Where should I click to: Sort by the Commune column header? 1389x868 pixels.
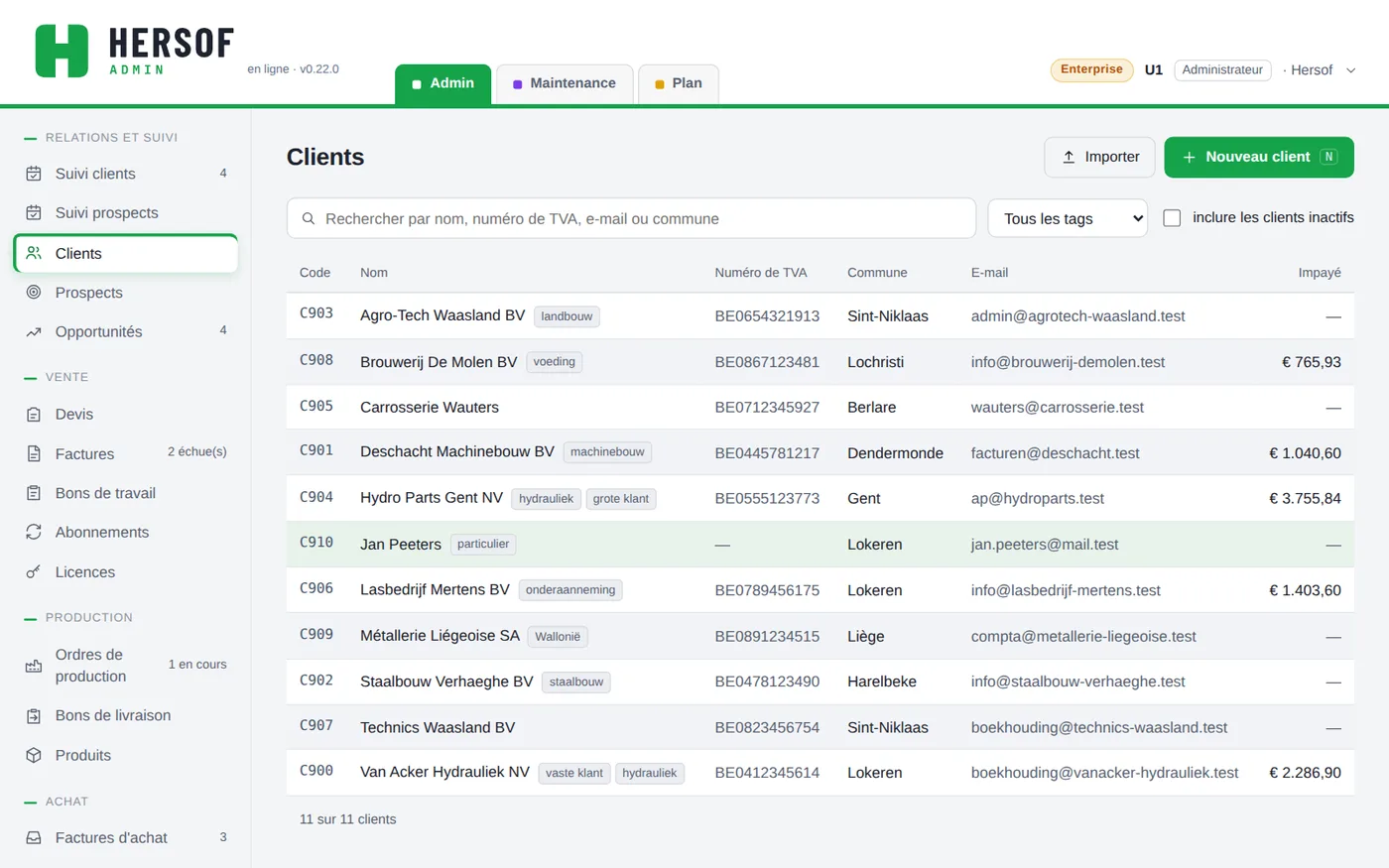pos(877,273)
